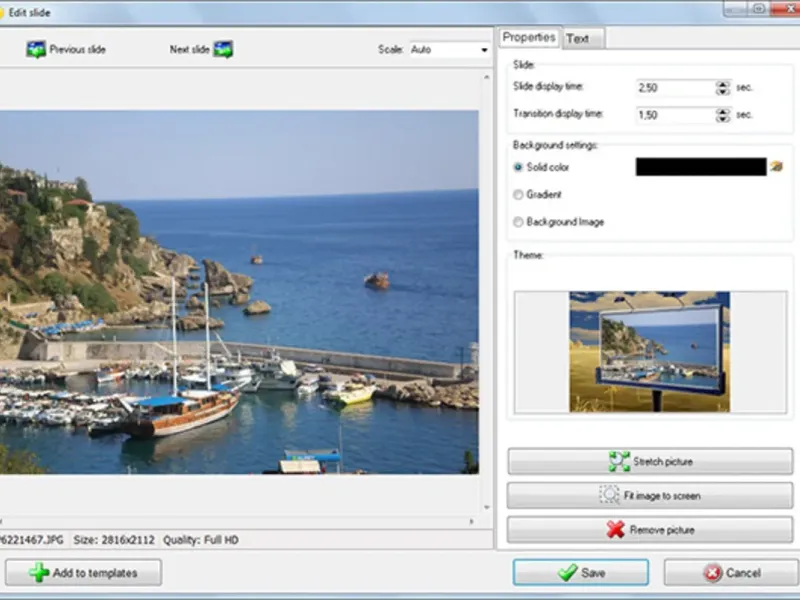800x600 pixels.
Task: Save the slide changes
Action: coord(581,572)
